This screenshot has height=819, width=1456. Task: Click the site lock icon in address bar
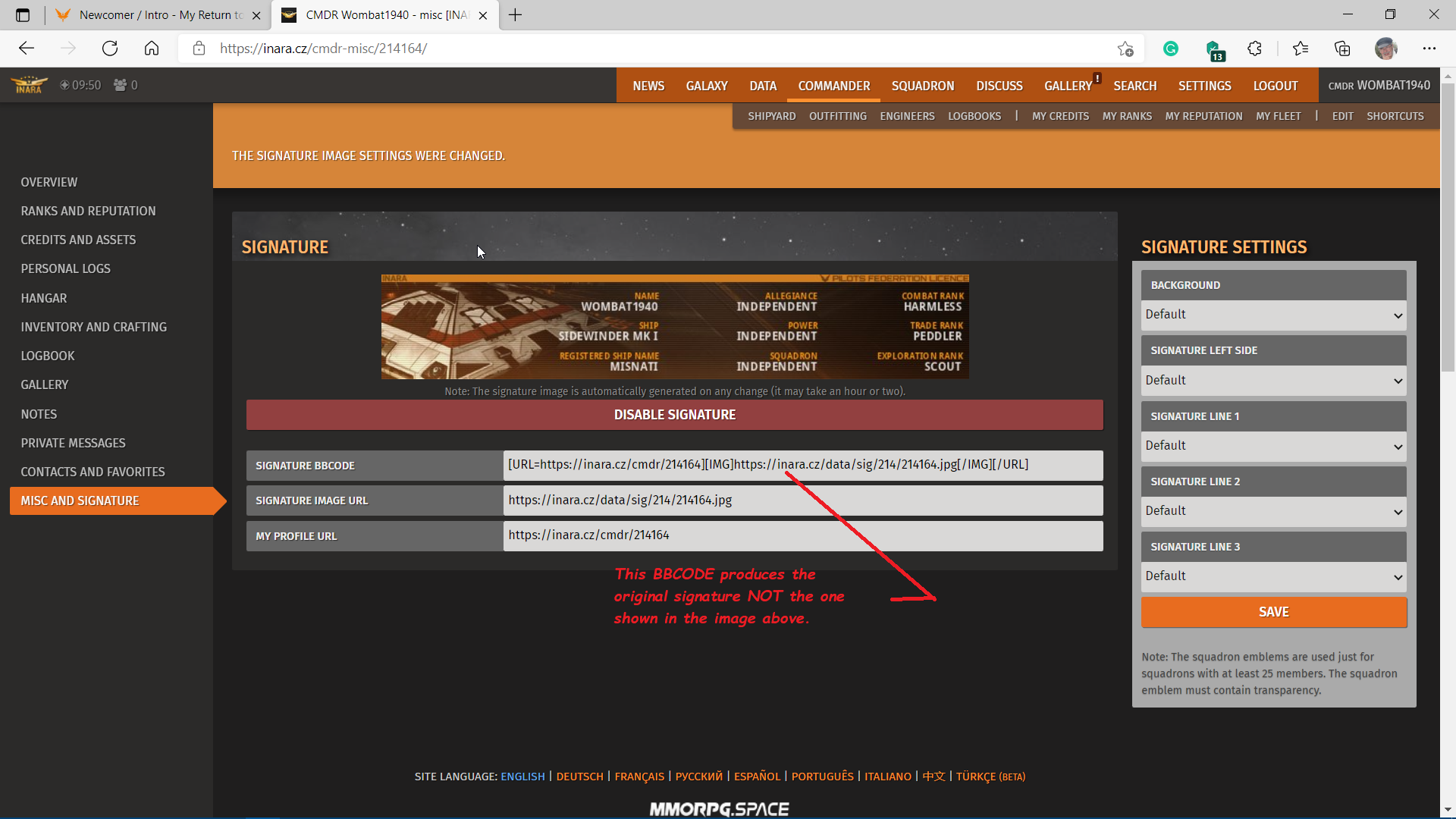coord(199,49)
